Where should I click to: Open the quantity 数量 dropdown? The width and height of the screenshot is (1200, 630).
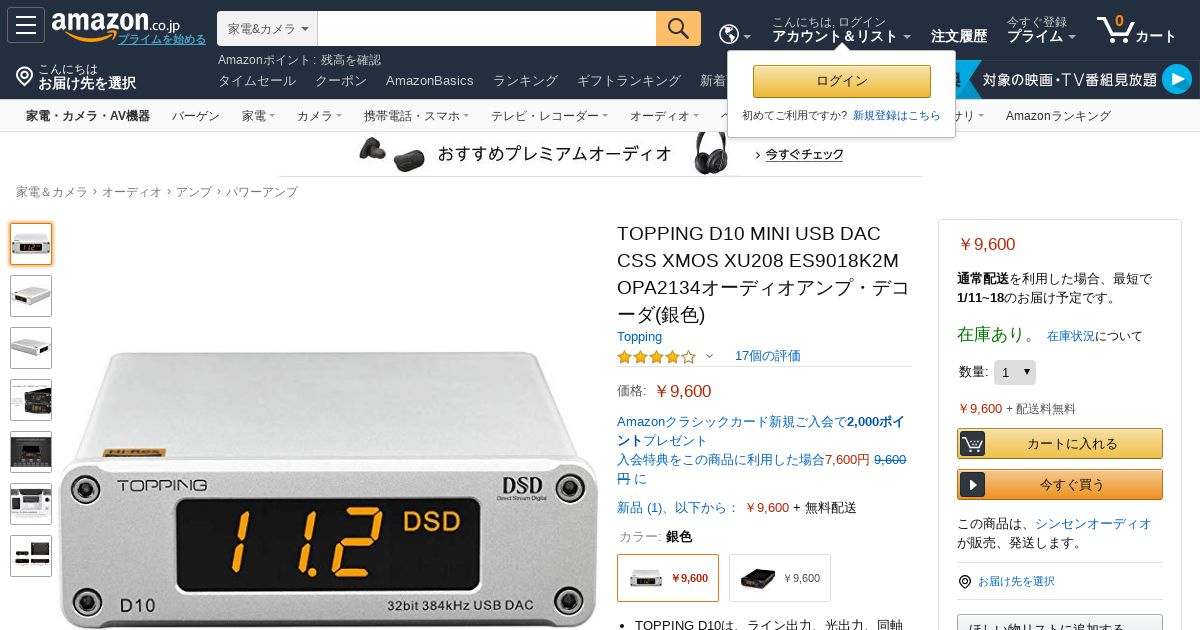coord(1014,372)
